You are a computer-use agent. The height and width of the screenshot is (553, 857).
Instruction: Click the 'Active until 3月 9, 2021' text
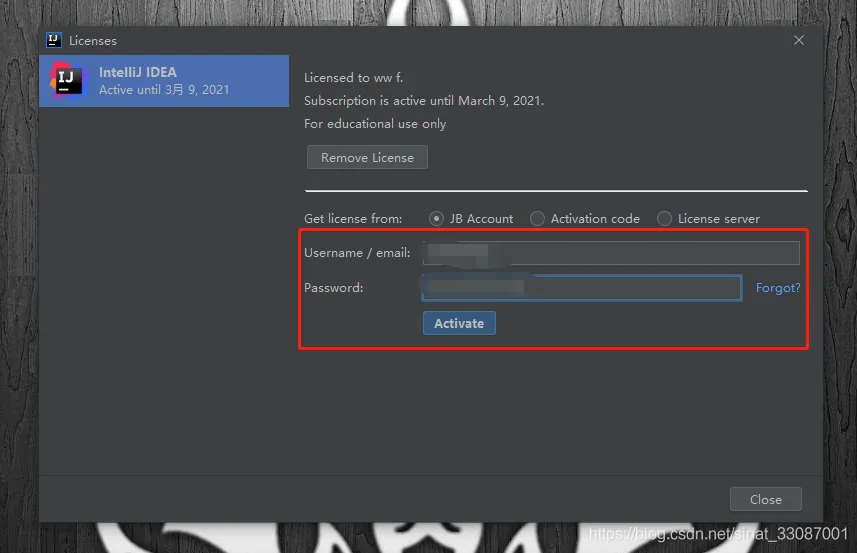pos(164,90)
